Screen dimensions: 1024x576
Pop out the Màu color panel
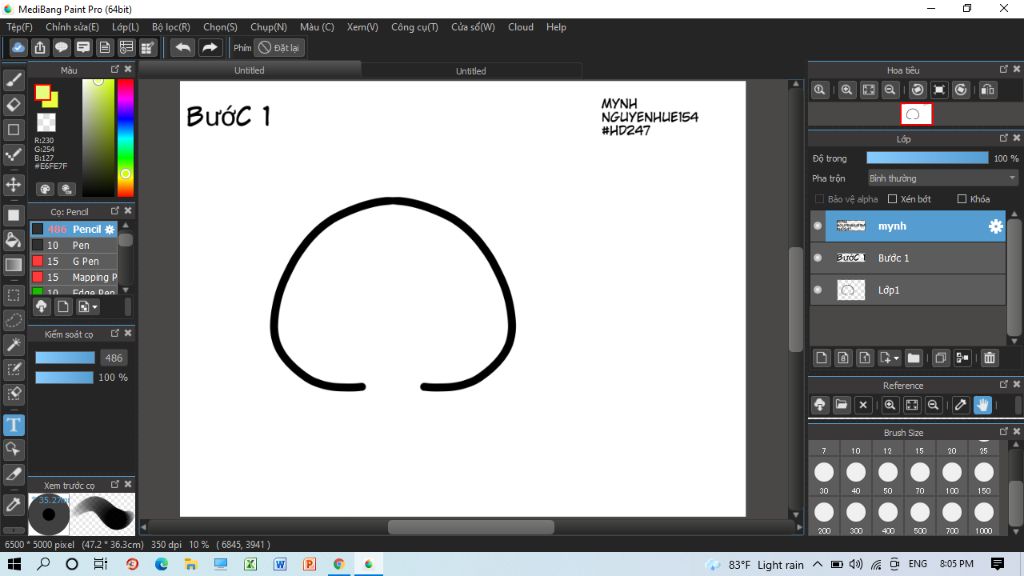tap(115, 69)
